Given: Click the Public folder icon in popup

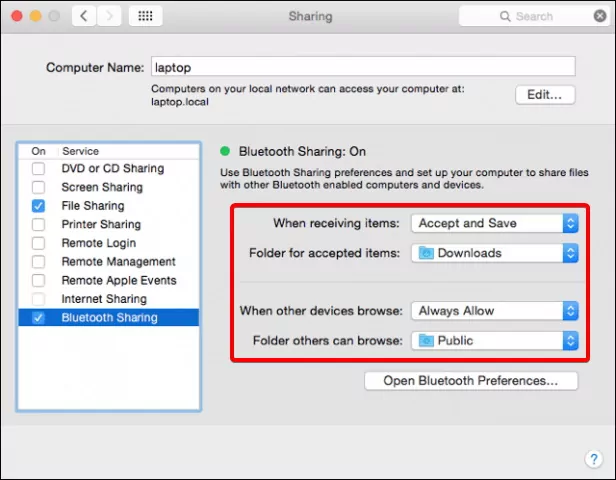Looking at the screenshot, I should click(426, 341).
